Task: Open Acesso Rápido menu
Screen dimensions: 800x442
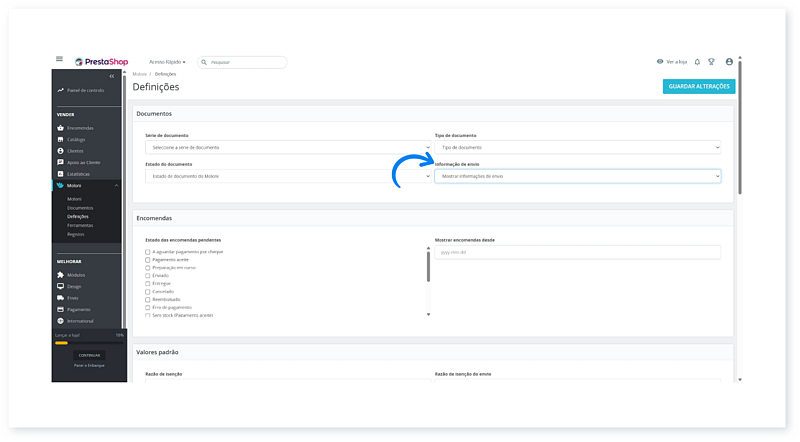Action: point(167,62)
